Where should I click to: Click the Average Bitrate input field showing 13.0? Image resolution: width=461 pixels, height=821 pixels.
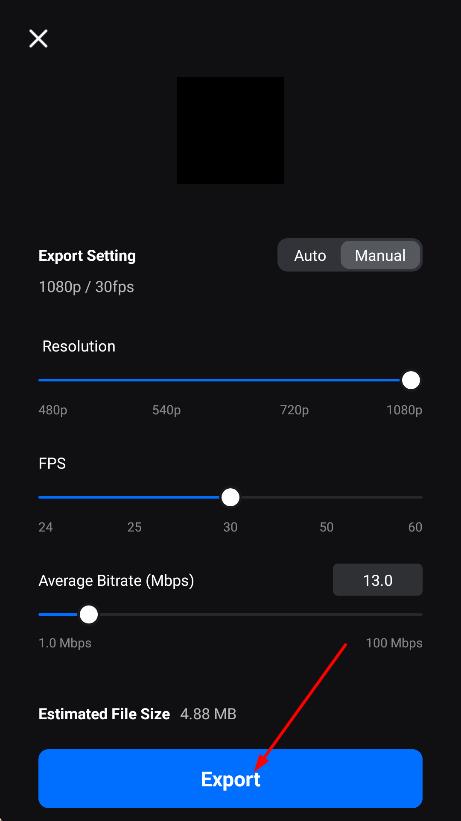pos(378,580)
